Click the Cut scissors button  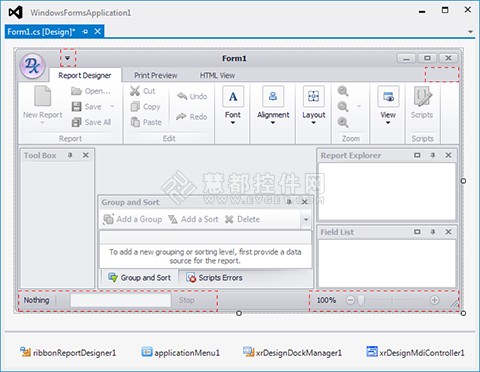tap(143, 91)
